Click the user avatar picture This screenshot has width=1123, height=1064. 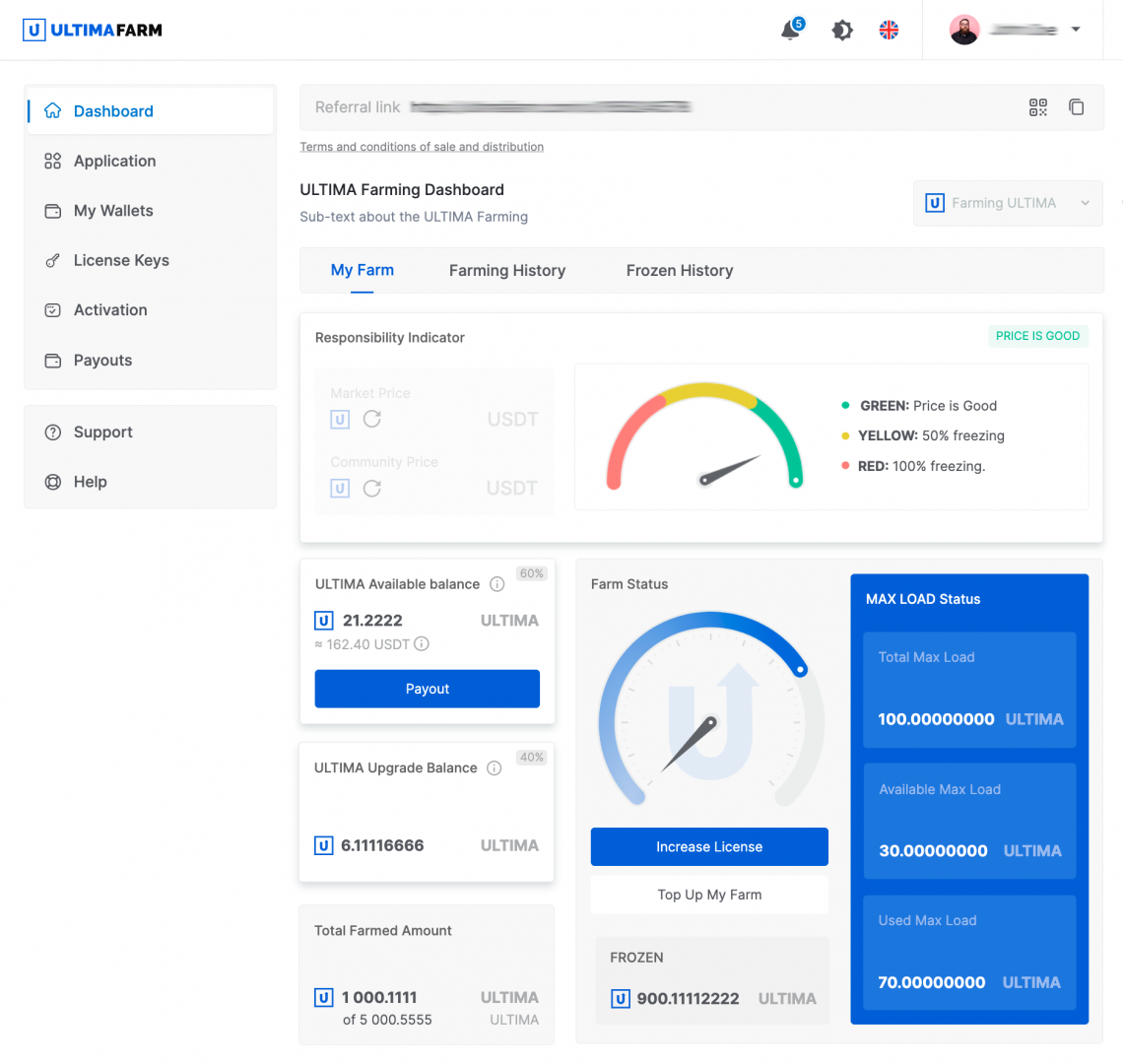tap(964, 31)
